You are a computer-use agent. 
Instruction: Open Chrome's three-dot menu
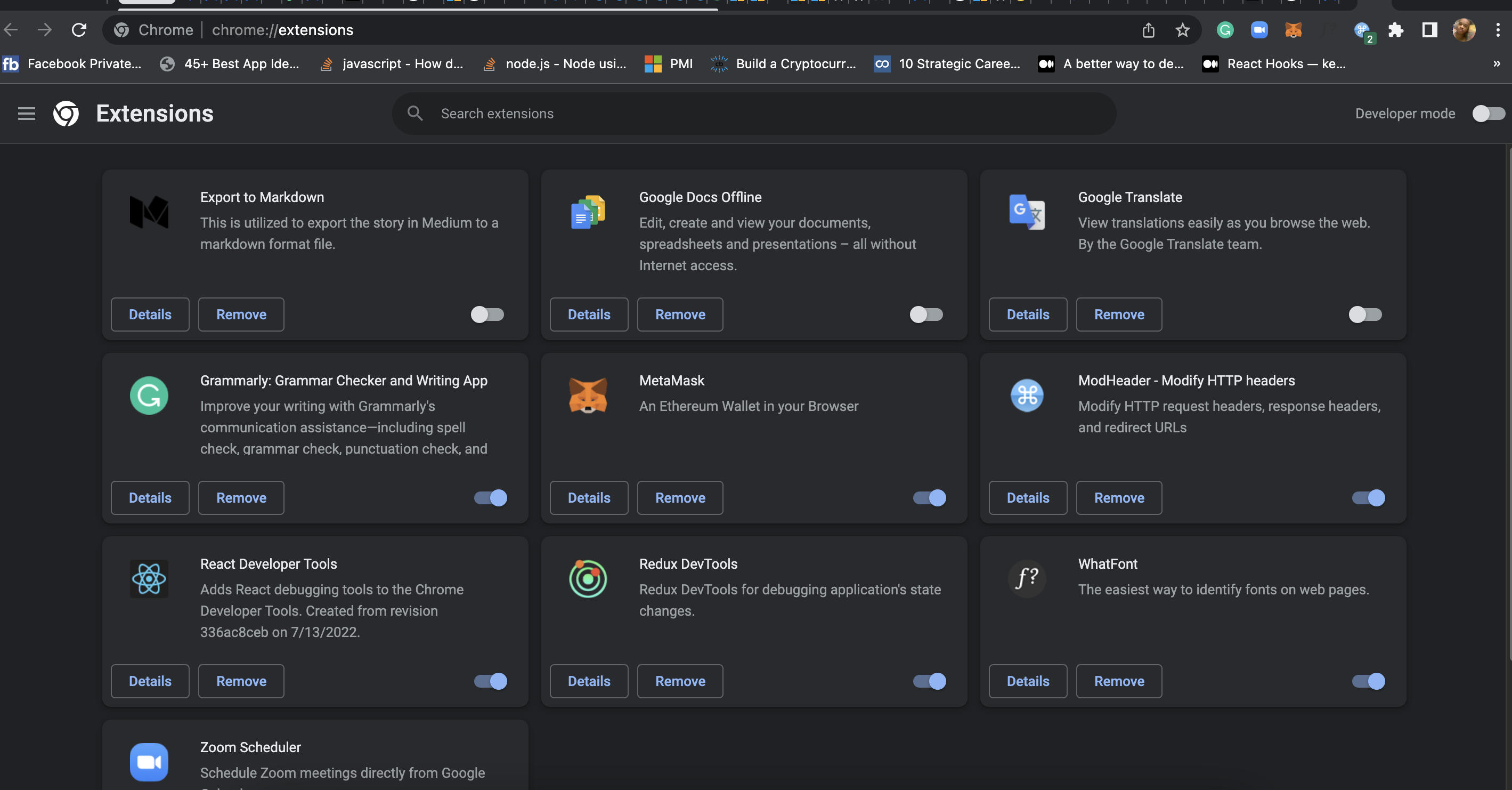coord(1497,30)
